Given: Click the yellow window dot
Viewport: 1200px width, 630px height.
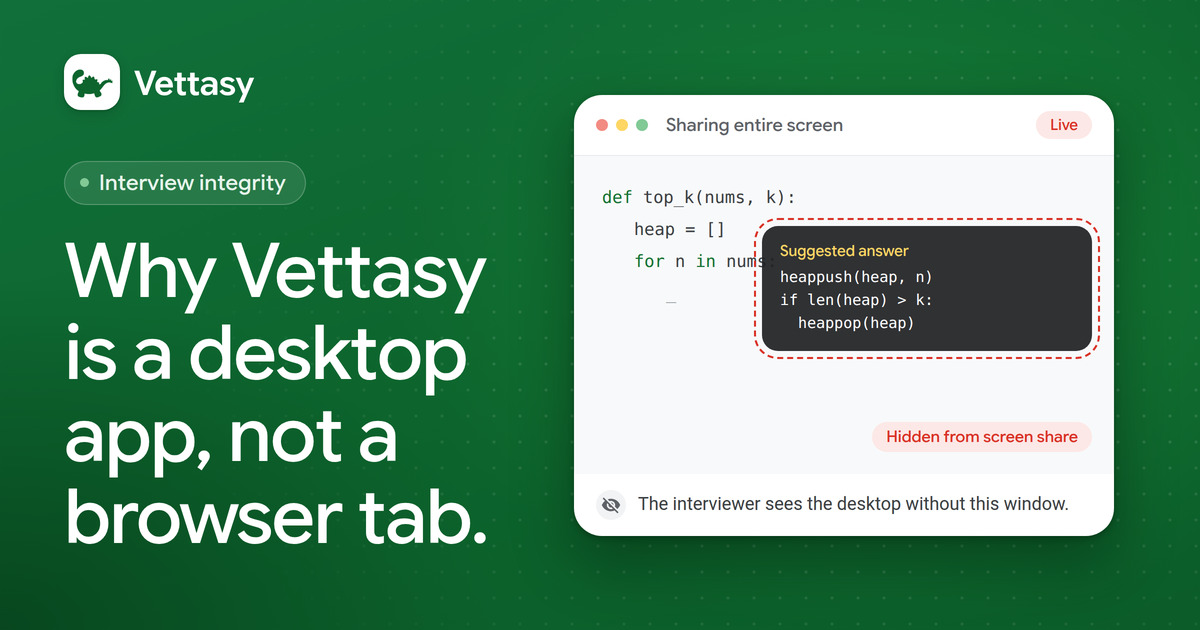Looking at the screenshot, I should 622,125.
